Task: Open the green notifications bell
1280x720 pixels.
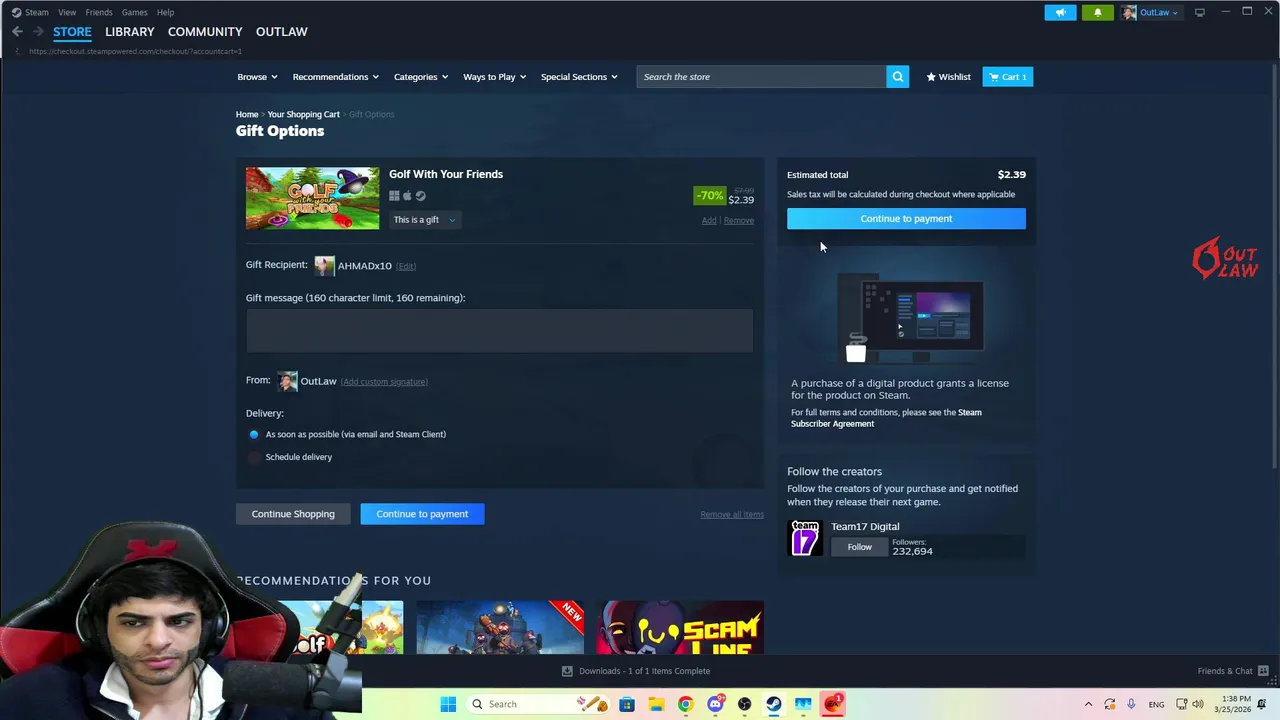Action: pyautogui.click(x=1097, y=12)
